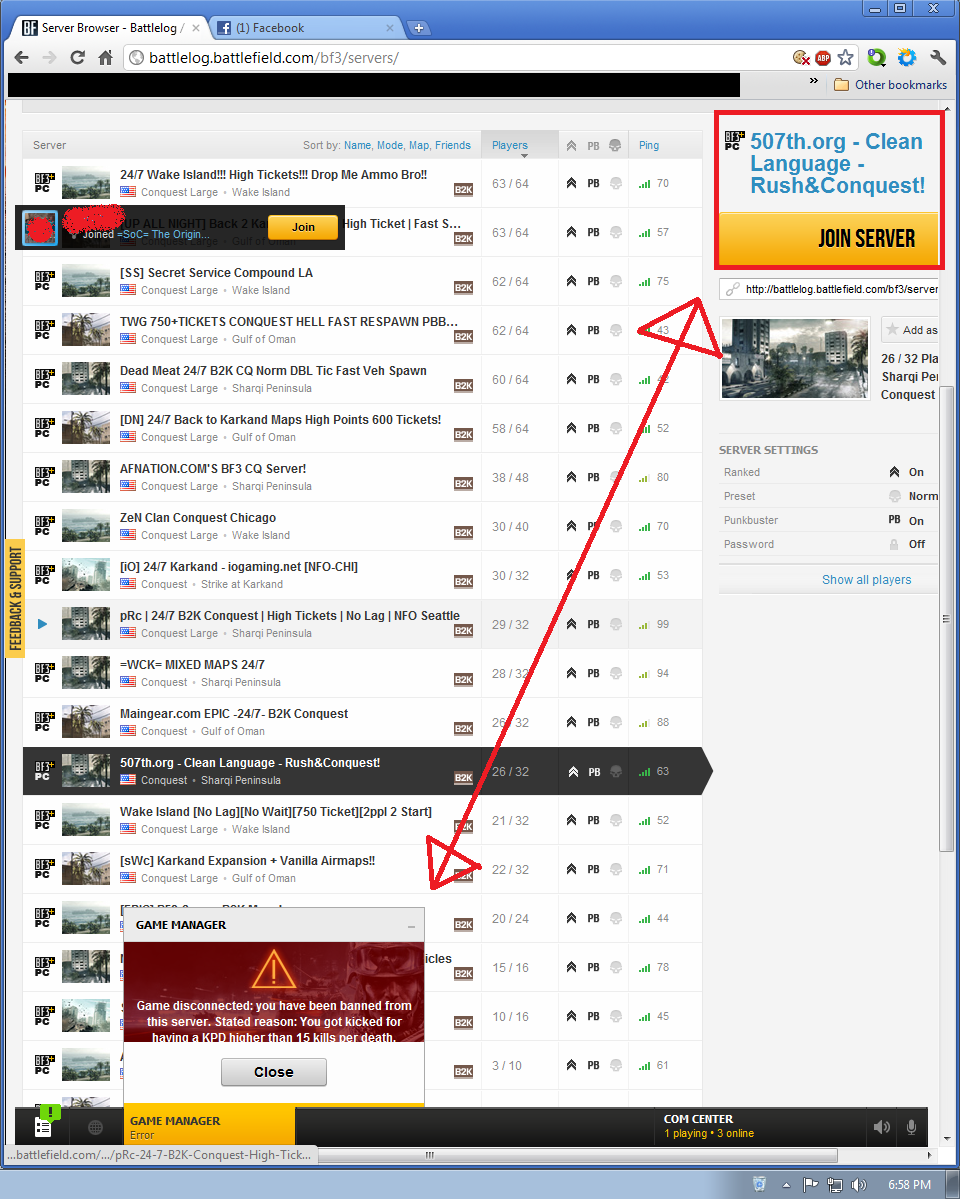The width and height of the screenshot is (960, 1199).
Task: Click the green magnifier extension icon
Action: (876, 57)
